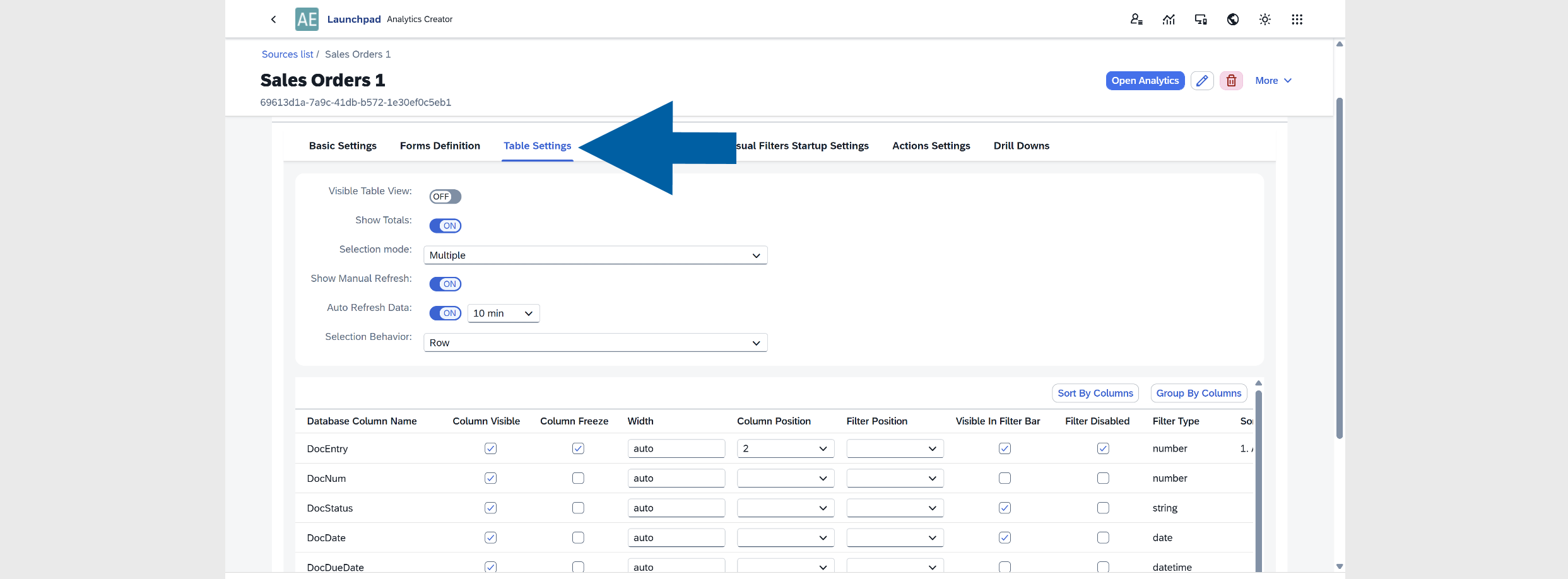The width and height of the screenshot is (1568, 579).
Task: Open the user profile icon in the header
Action: [1136, 19]
